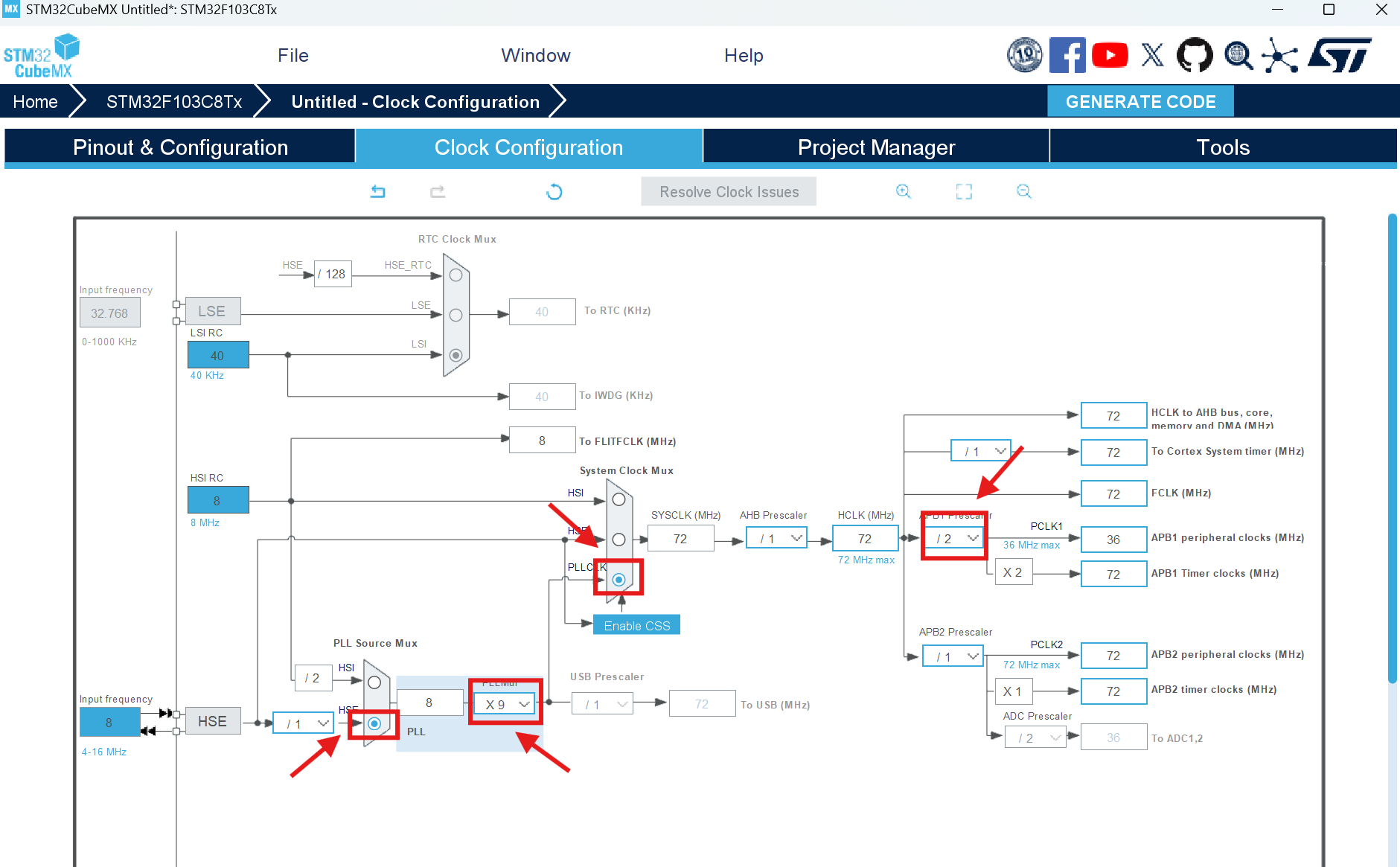1400x867 pixels.
Task: Click the GENERATE CODE button
Action: 1140,102
